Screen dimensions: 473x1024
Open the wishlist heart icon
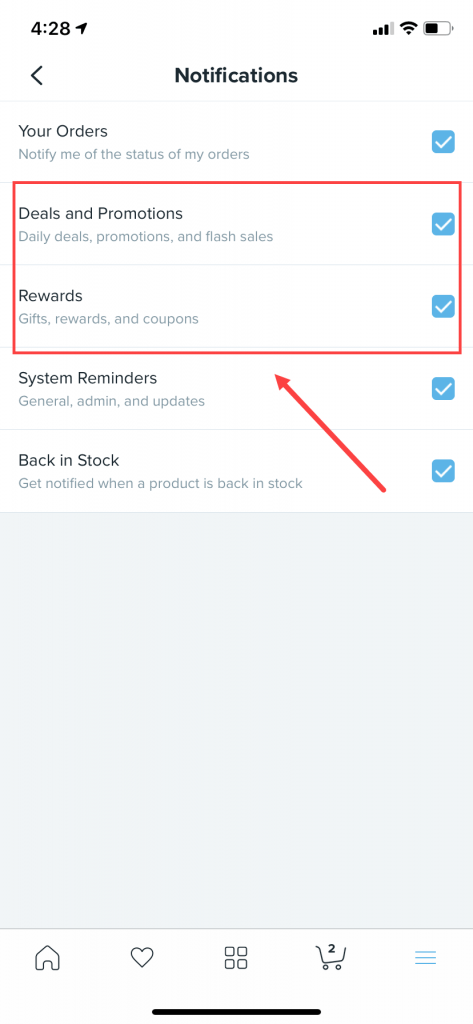tap(142, 958)
